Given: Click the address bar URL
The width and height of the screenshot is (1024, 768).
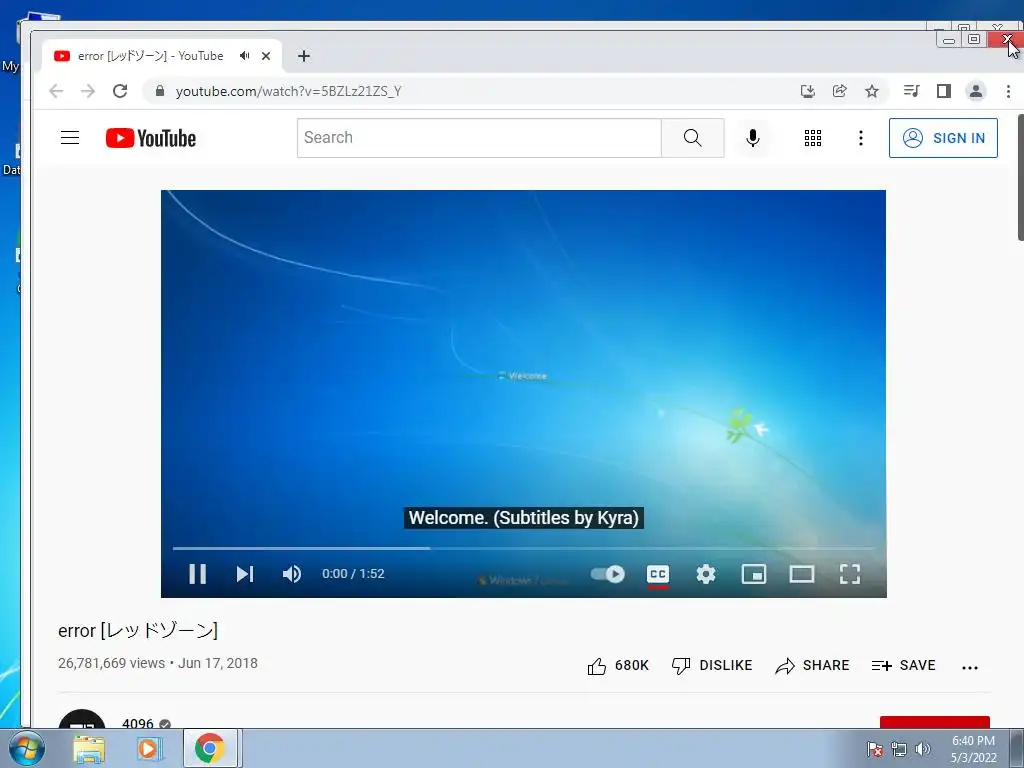Looking at the screenshot, I should click(x=288, y=91).
